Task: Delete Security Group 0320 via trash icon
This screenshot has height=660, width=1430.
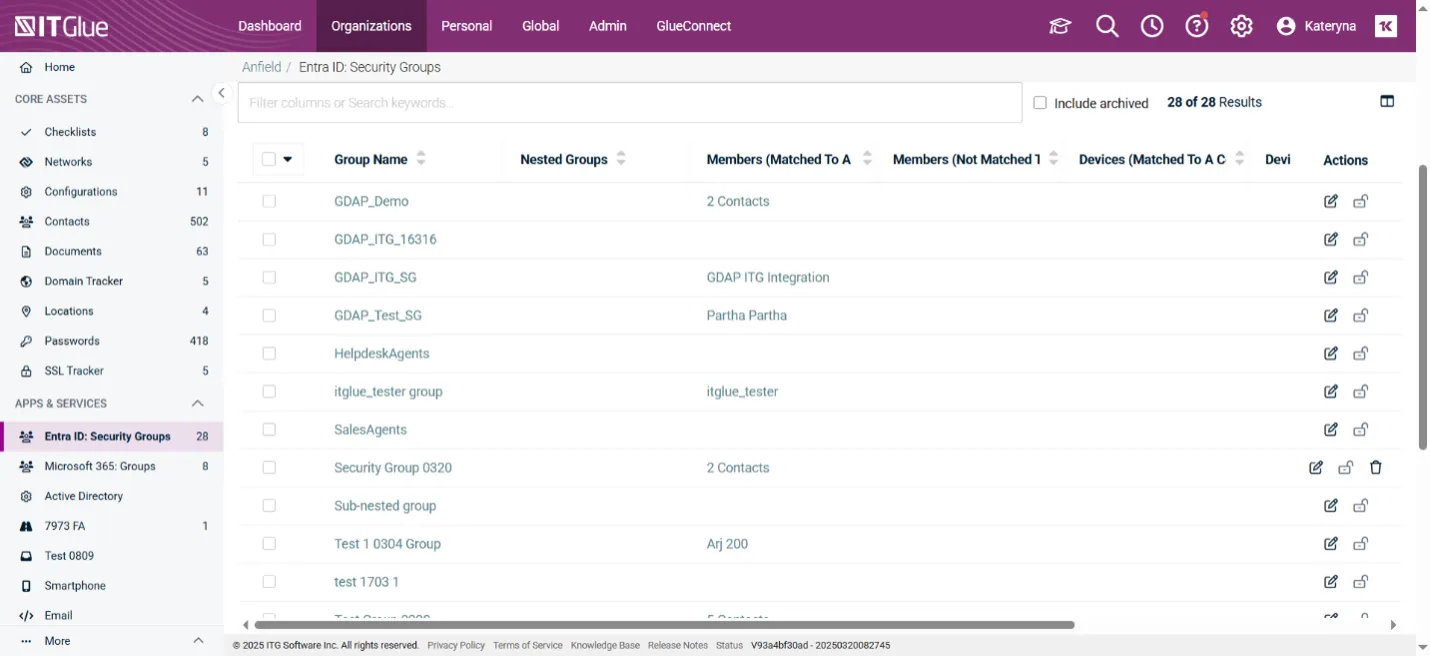Action: pos(1376,467)
